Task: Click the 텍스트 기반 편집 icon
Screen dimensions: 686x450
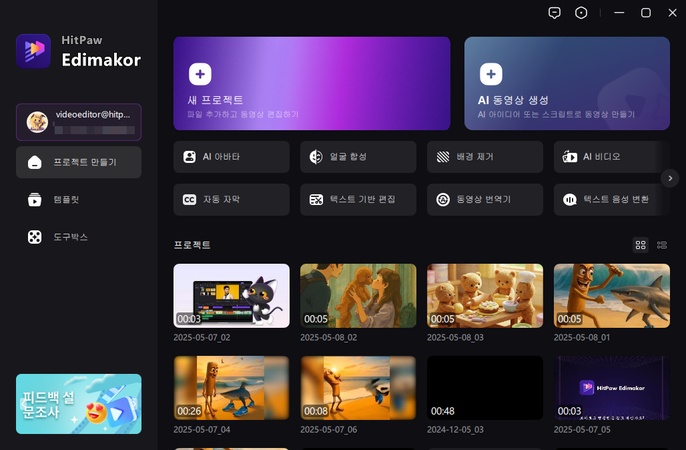Action: [316, 199]
